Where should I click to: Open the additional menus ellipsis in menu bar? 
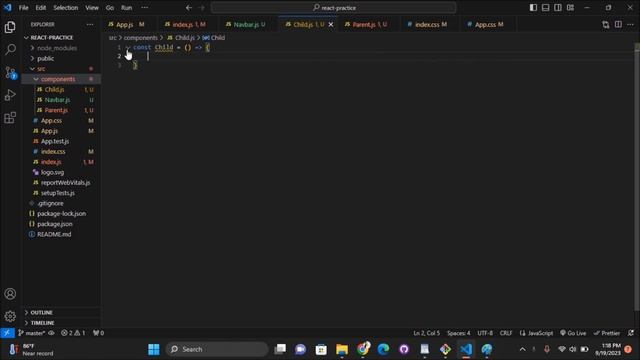pos(144,7)
